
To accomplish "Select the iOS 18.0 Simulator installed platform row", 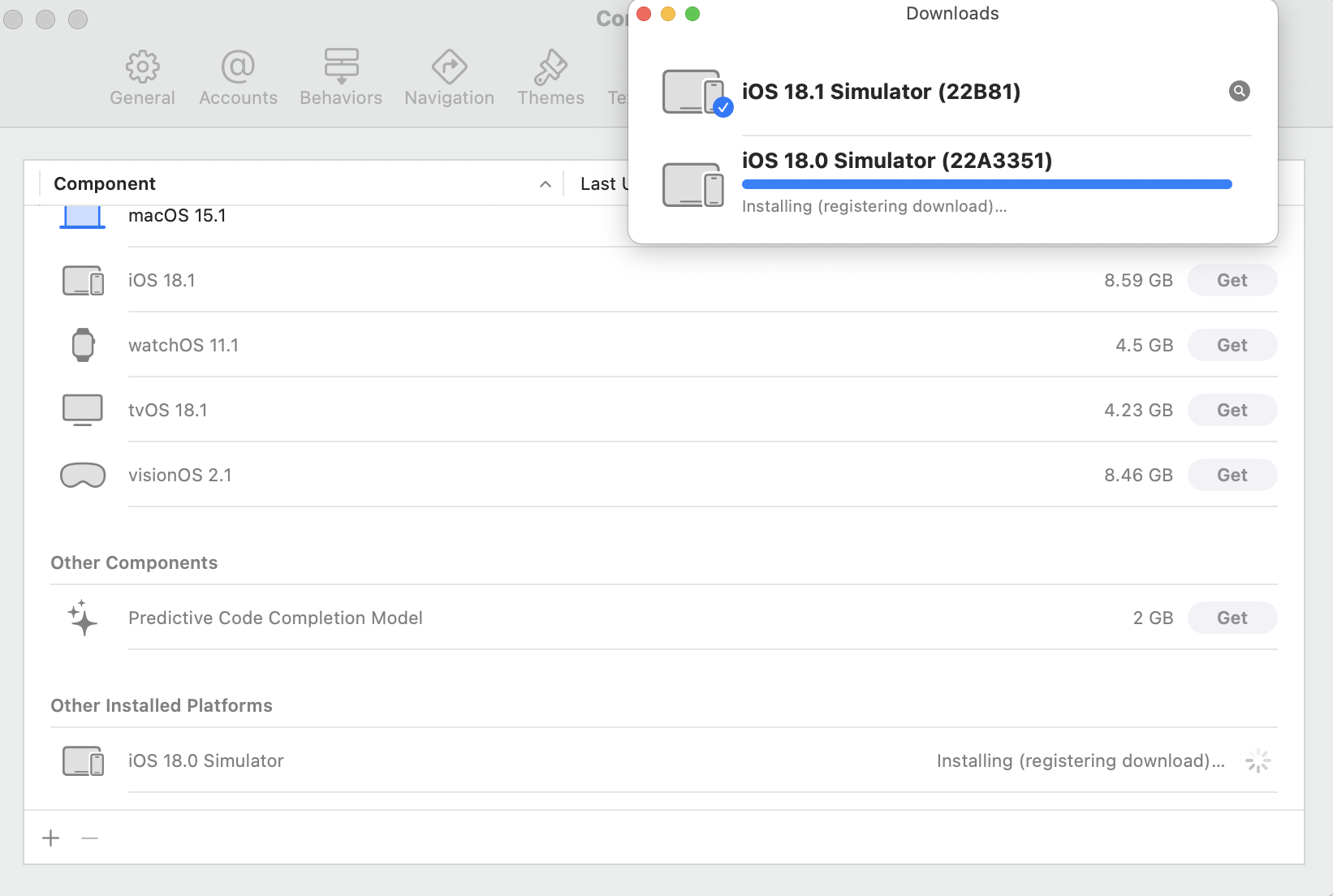I will click(x=487, y=760).
